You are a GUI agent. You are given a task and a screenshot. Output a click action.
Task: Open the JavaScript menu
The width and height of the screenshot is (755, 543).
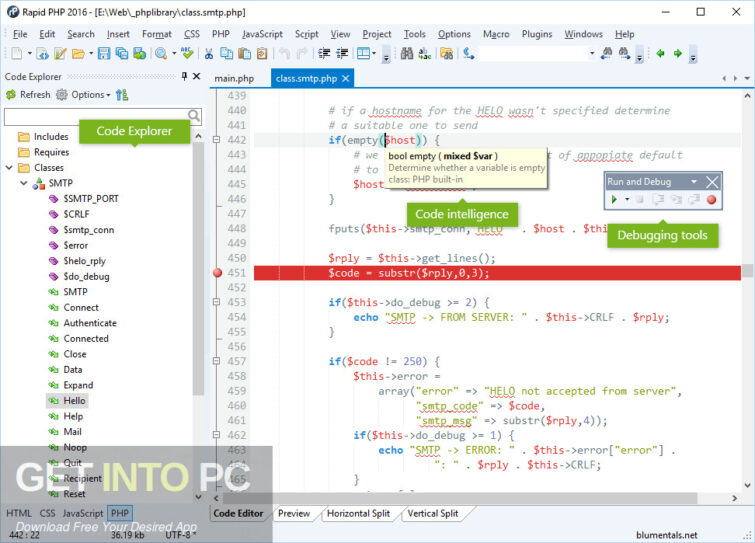pyautogui.click(x=262, y=34)
